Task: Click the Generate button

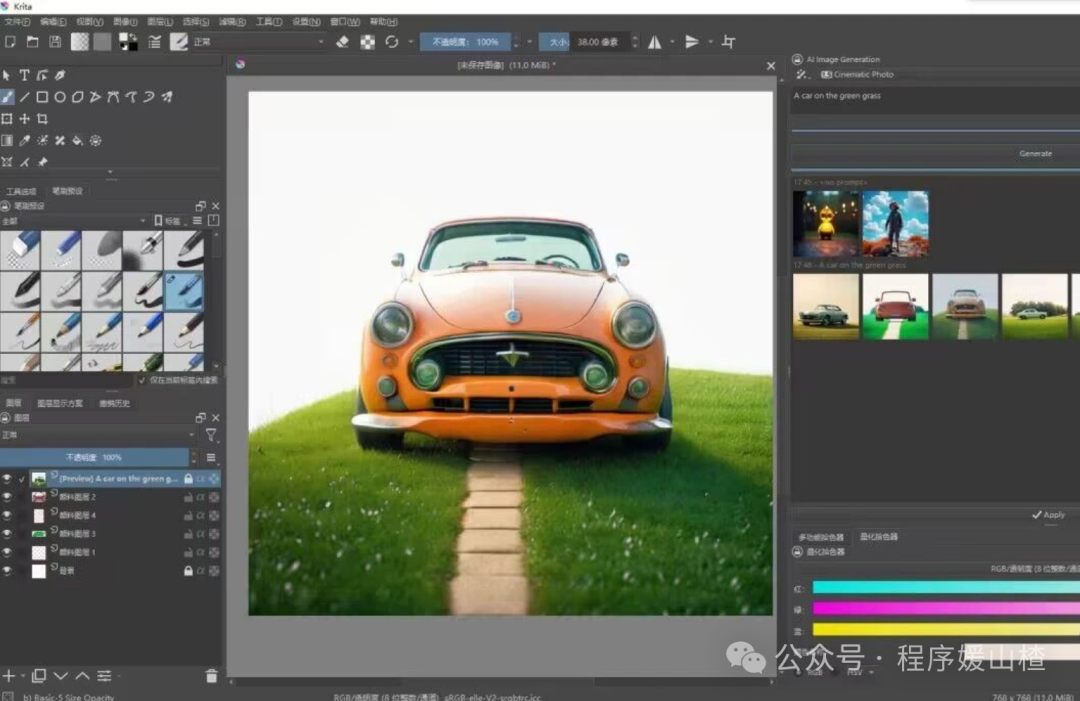Action: tap(1035, 154)
